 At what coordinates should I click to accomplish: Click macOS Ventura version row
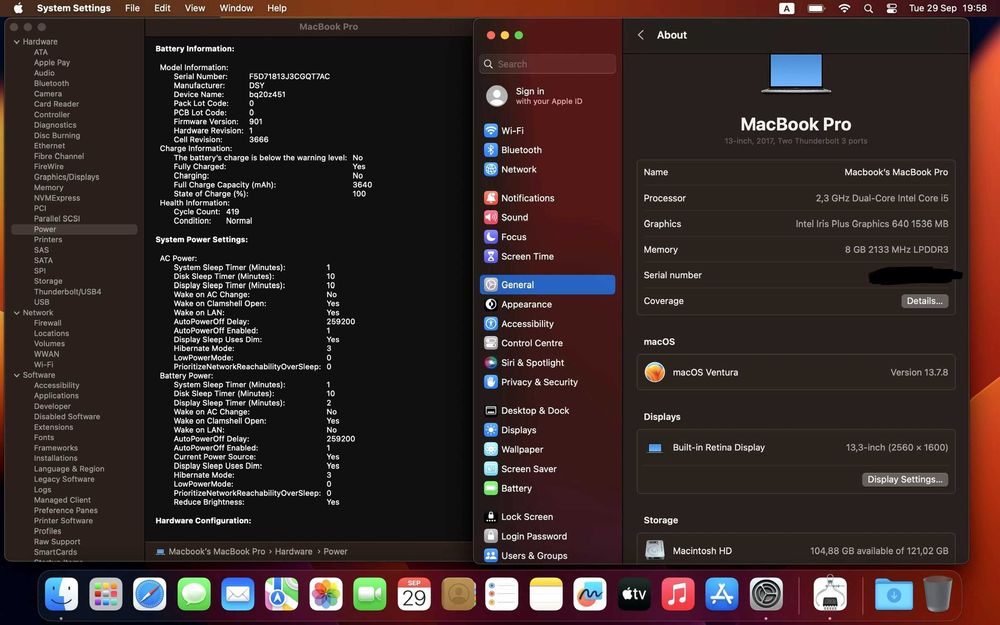click(x=796, y=372)
